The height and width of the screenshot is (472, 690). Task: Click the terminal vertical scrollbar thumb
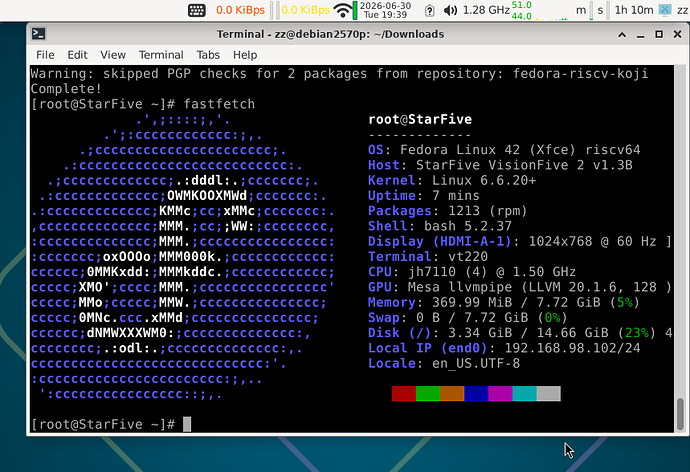click(x=680, y=414)
